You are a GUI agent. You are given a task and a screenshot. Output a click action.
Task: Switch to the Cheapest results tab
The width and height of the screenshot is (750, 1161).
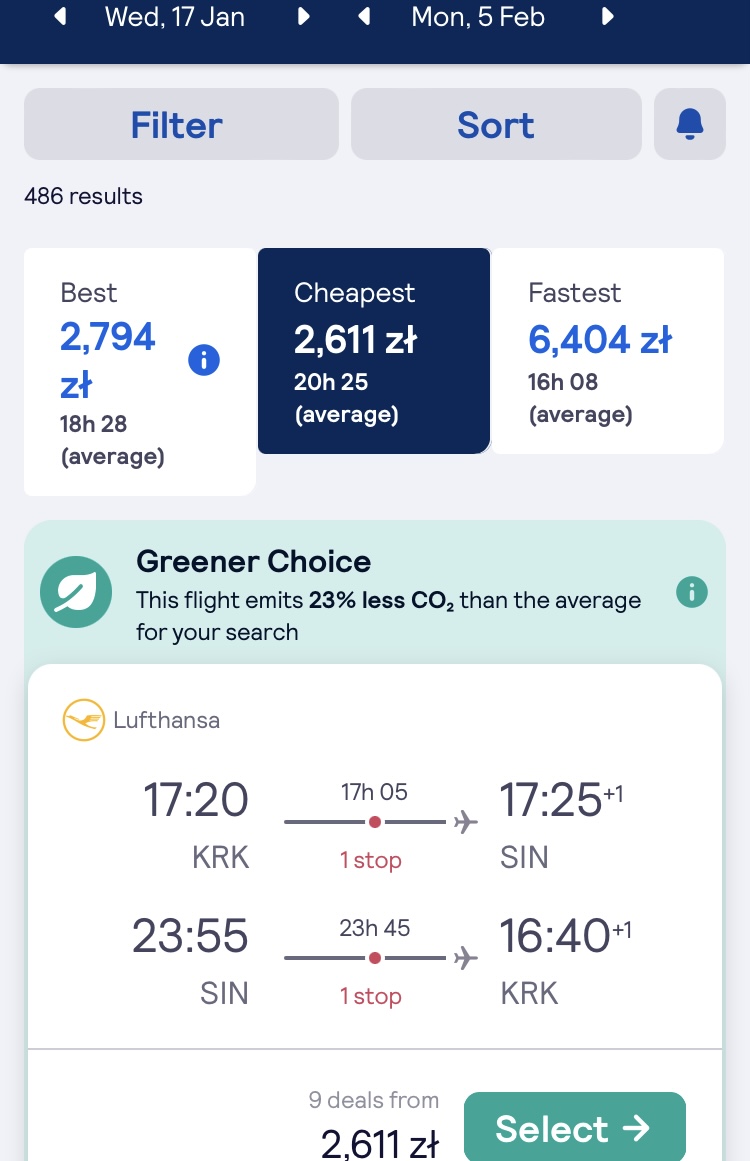374,351
